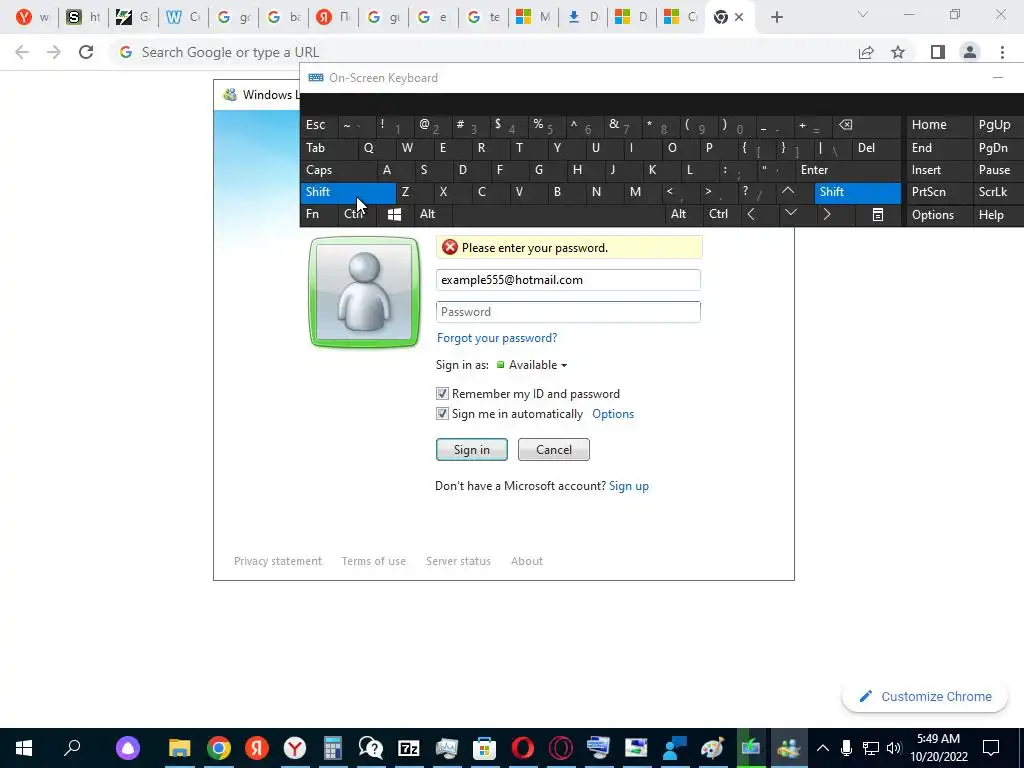The width and height of the screenshot is (1024, 768).
Task: Go back with the Chrome back arrow
Action: 22,52
